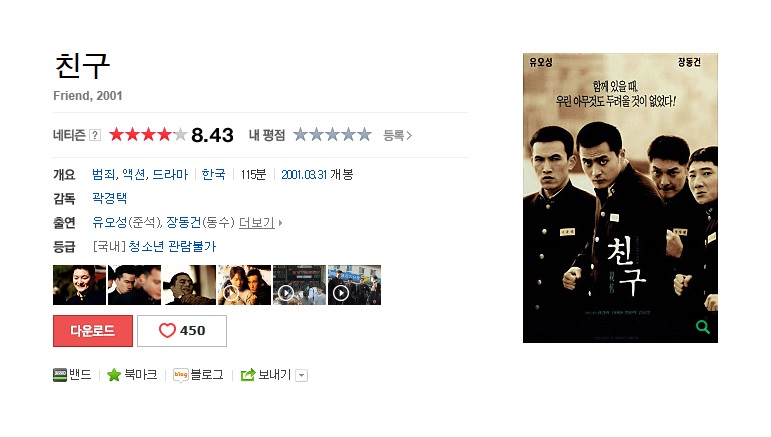Select the 범죄 genre link
The width and height of the screenshot is (771, 437).
pyautogui.click(x=104, y=175)
